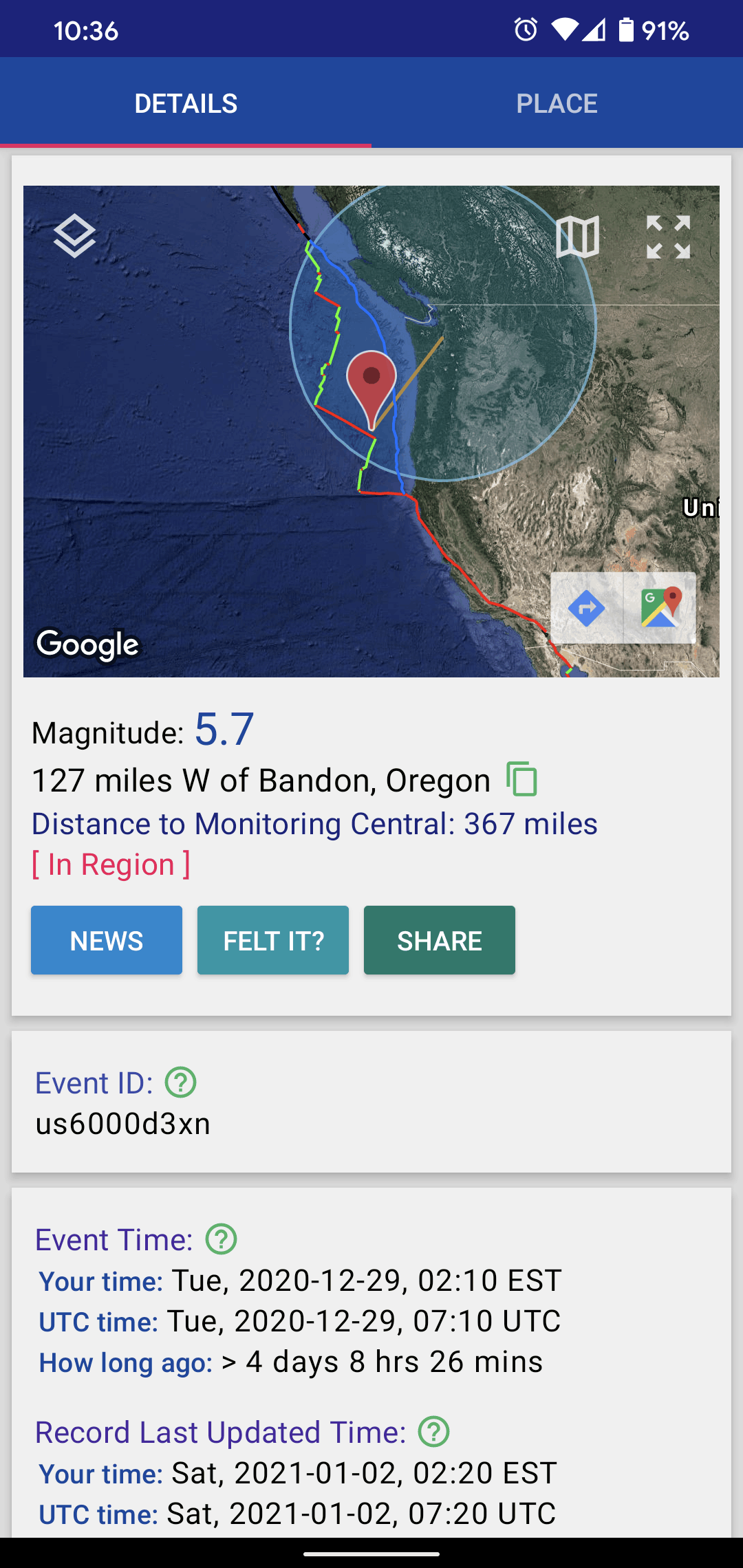Tap the FELT IT? button

click(x=273, y=940)
